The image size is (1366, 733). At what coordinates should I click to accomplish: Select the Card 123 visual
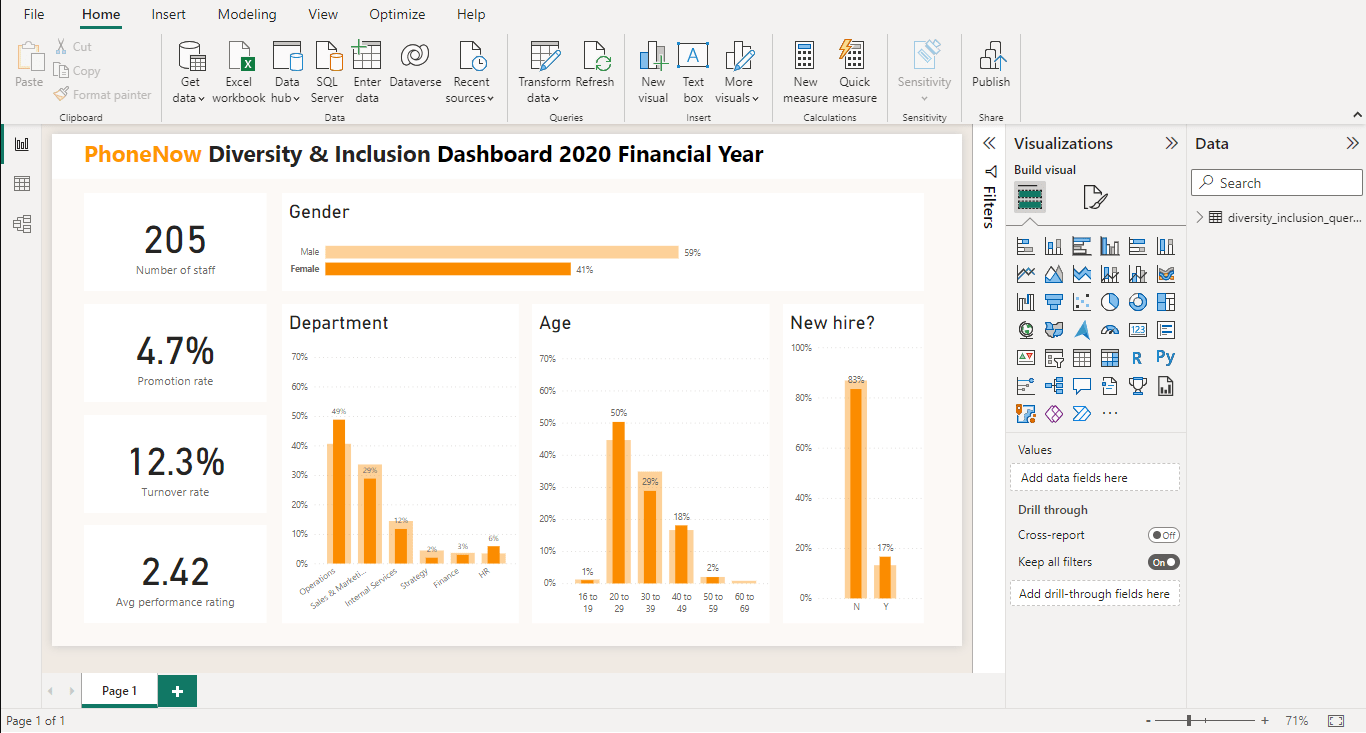1137,330
